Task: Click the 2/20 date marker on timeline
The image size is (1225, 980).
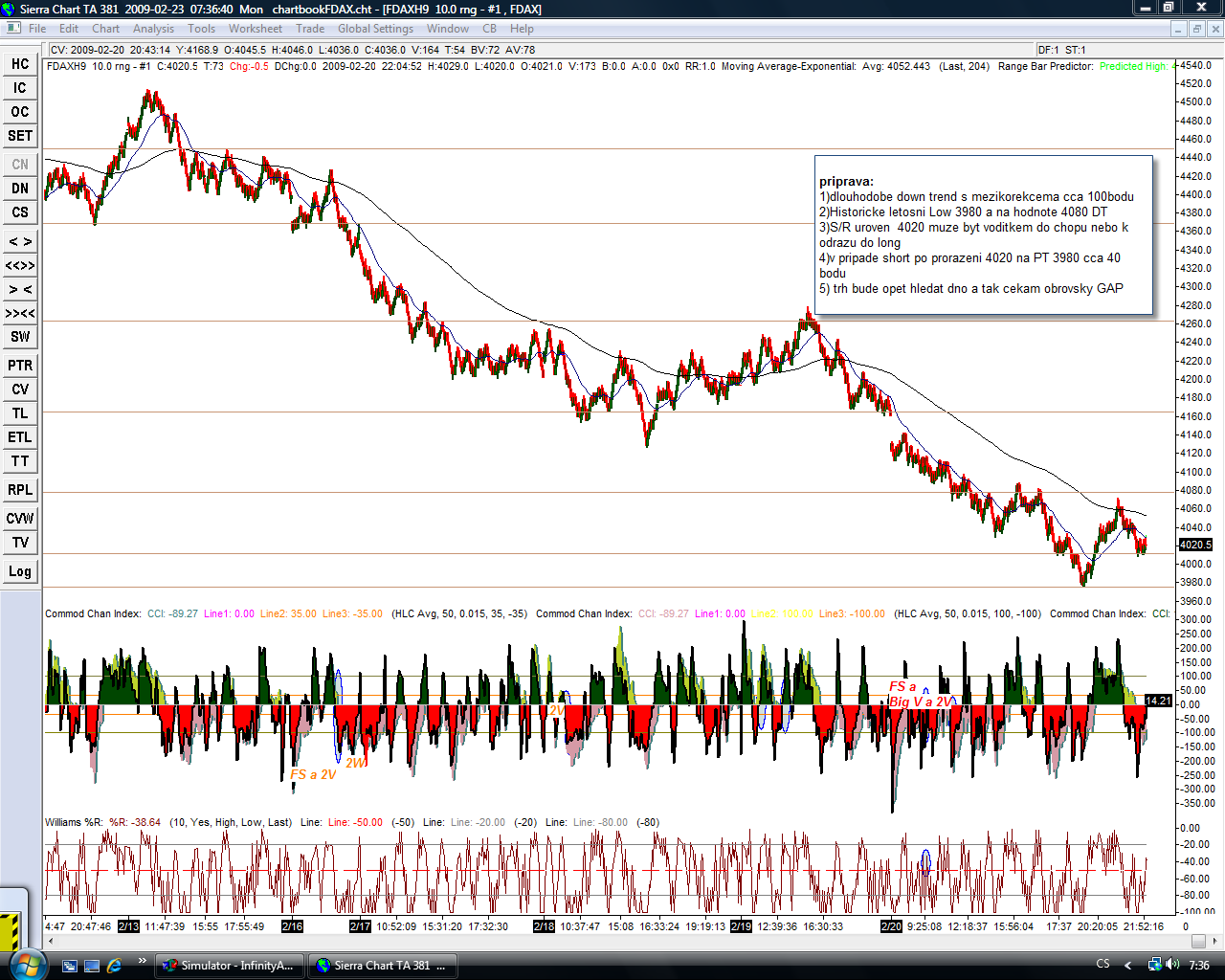Action: pyautogui.click(x=891, y=926)
